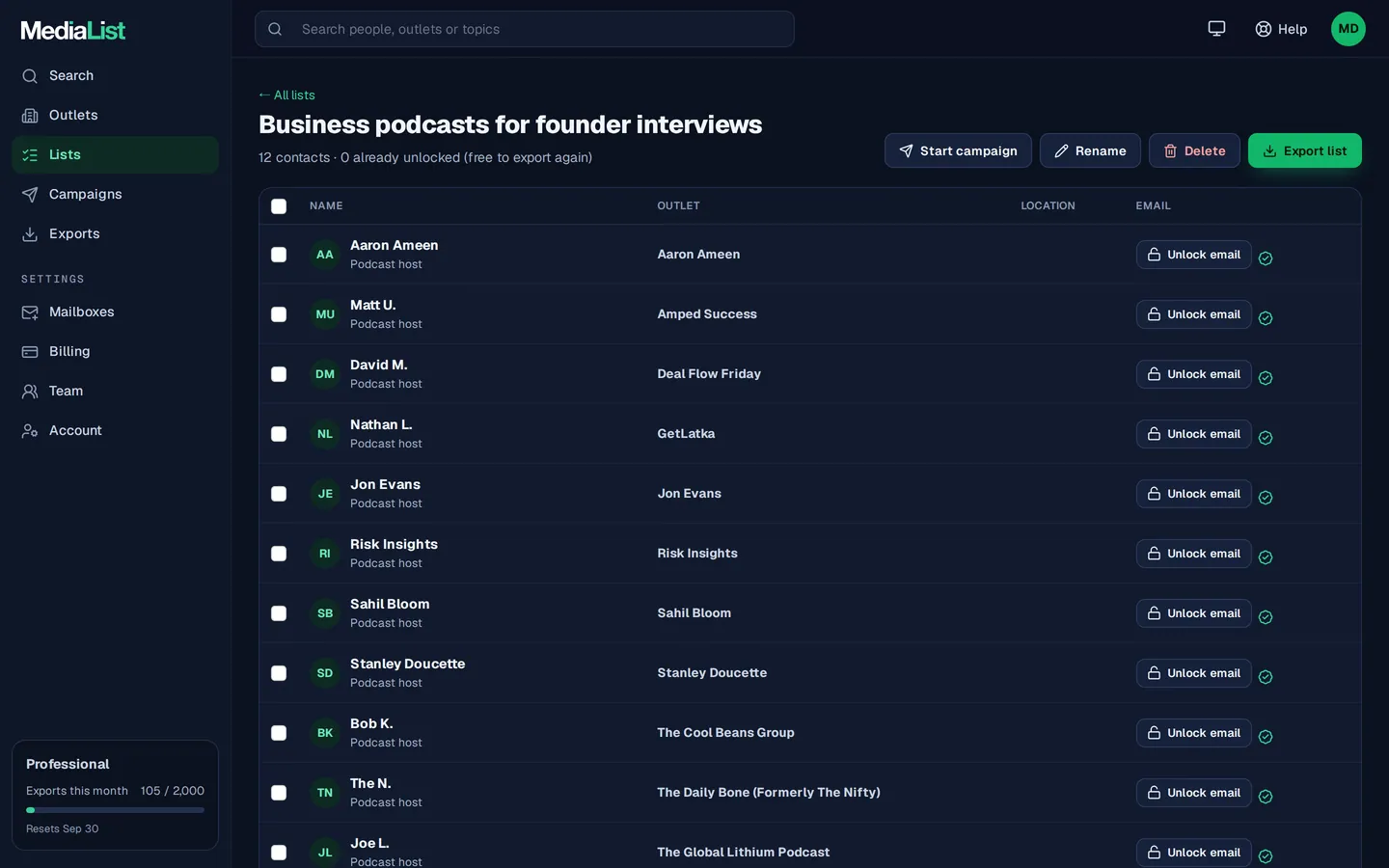Click the AA avatar for Aaron Ameen
Viewport: 1389px width, 868px height.
click(325, 255)
